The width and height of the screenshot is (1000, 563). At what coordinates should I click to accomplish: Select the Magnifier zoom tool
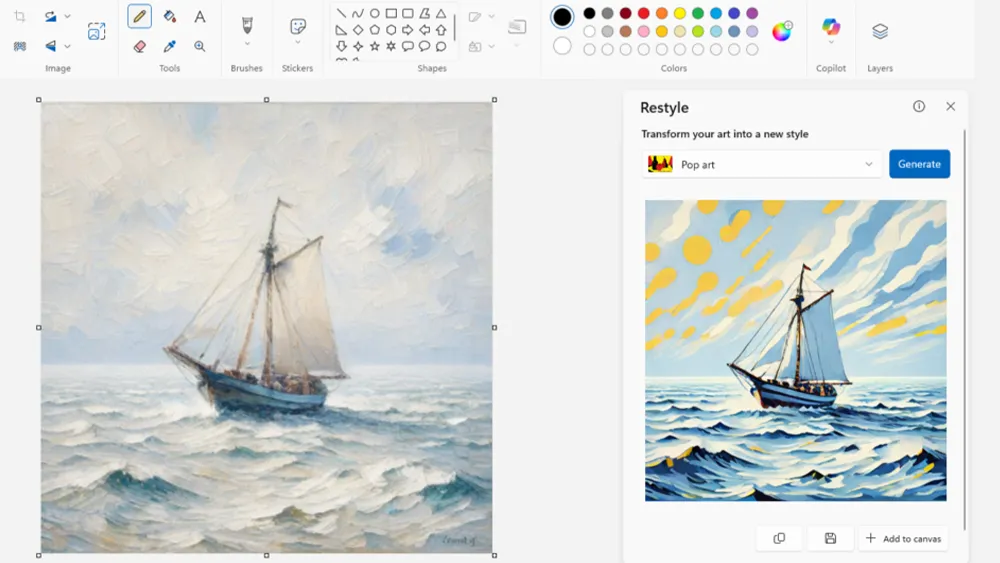[x=200, y=46]
